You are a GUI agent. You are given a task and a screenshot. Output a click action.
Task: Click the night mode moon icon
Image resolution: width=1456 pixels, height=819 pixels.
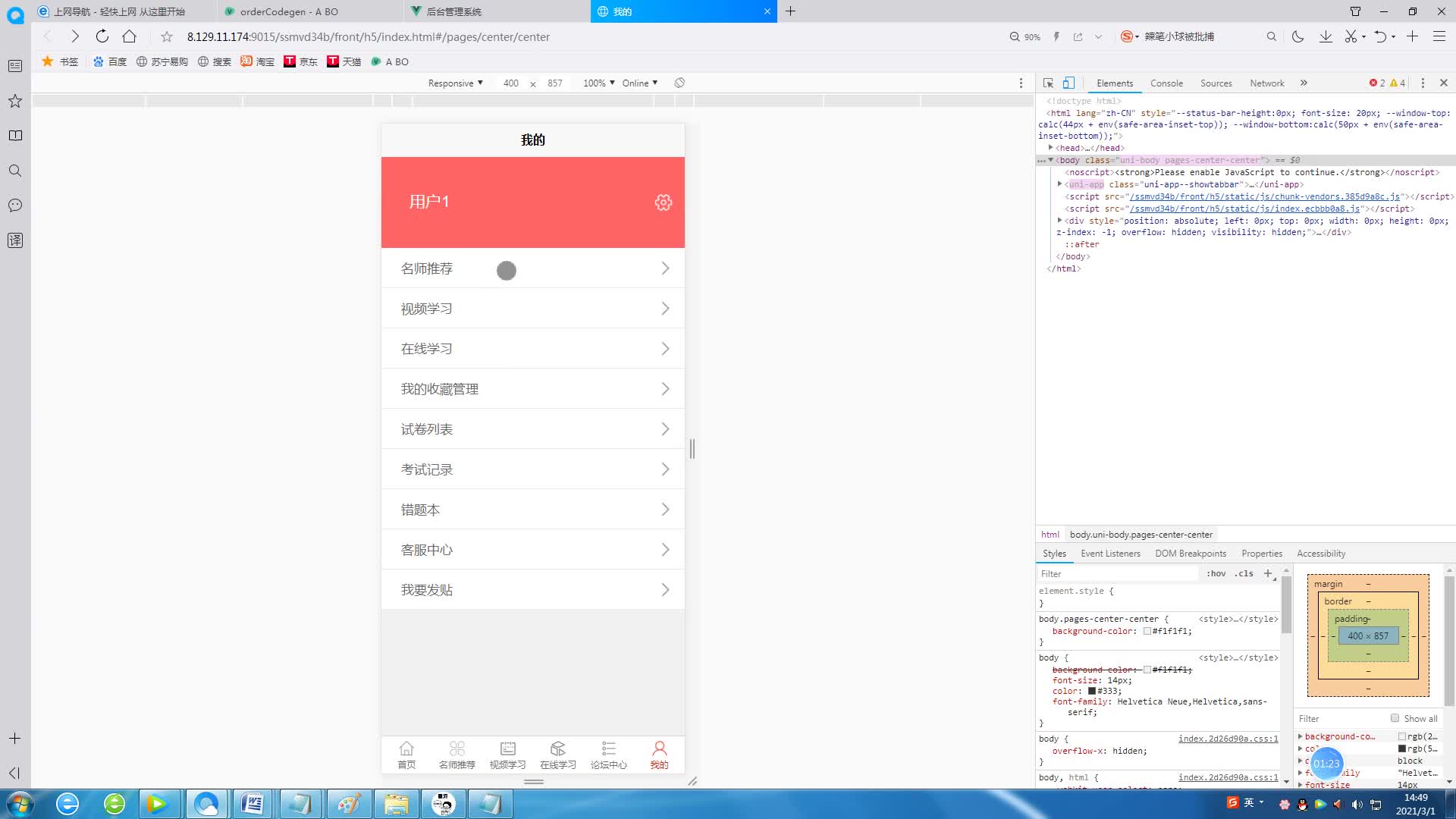(1298, 36)
